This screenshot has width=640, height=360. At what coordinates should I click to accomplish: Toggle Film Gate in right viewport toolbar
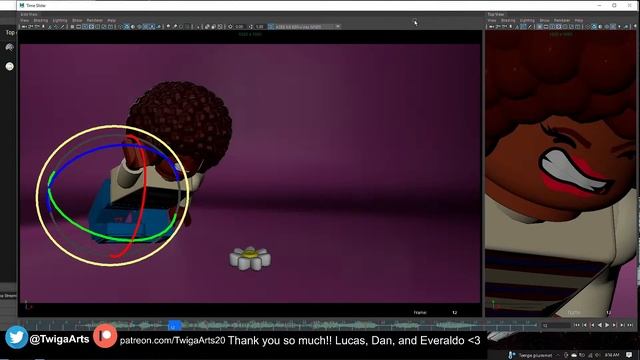click(546, 27)
